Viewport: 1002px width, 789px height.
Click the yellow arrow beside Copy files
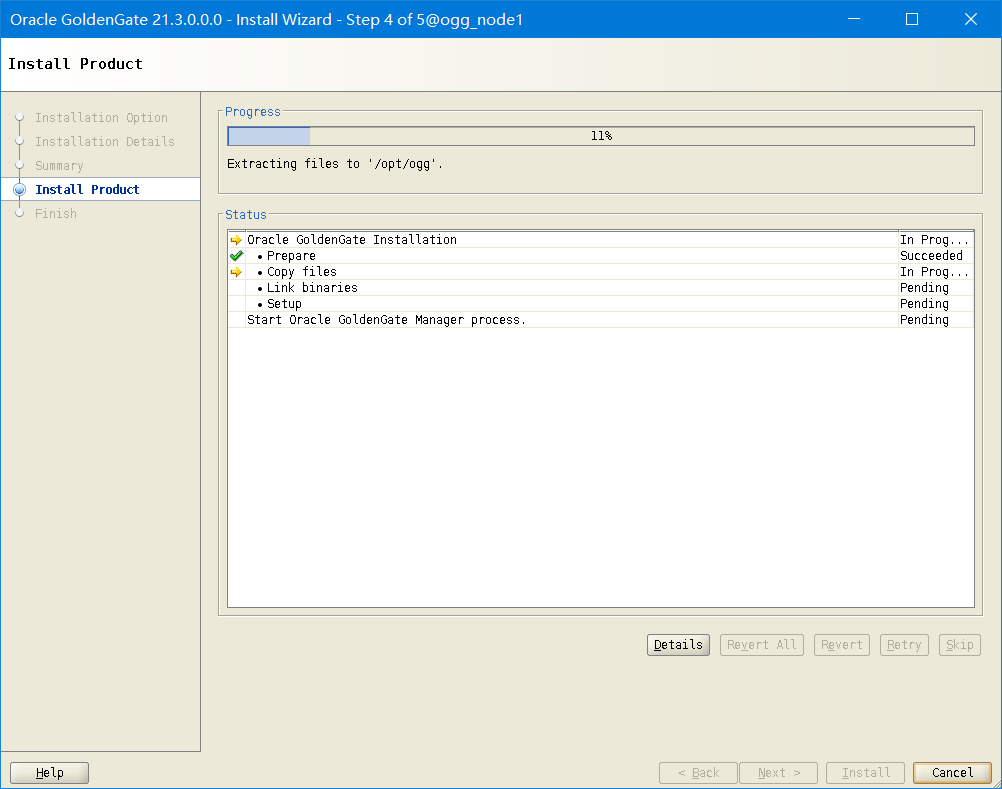click(x=236, y=272)
